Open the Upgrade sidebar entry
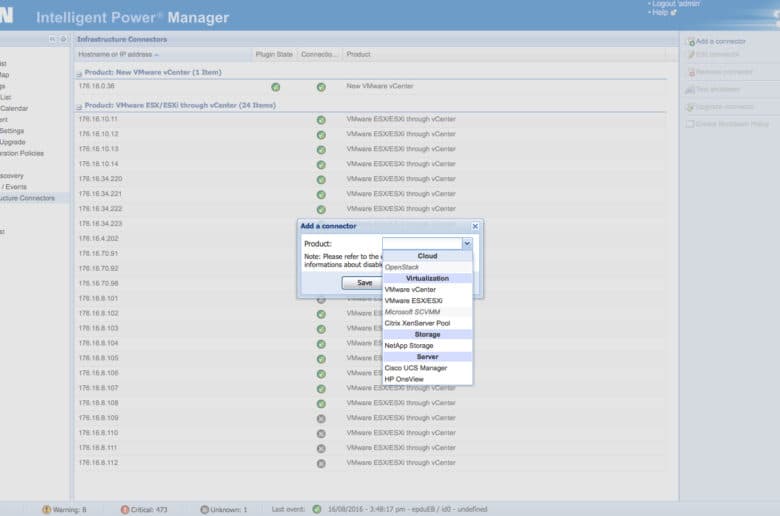Viewport: 780px width, 516px height. pos(12,142)
